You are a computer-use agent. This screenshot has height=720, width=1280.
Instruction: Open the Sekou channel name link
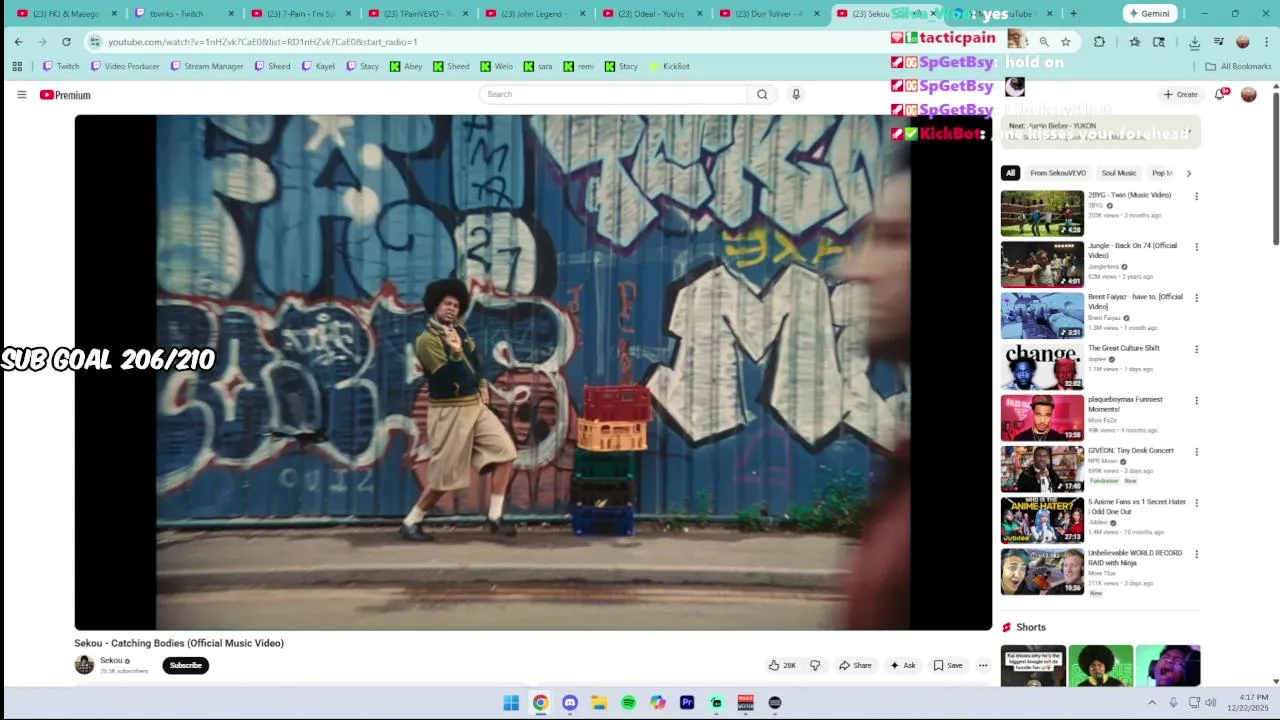[x=111, y=660]
